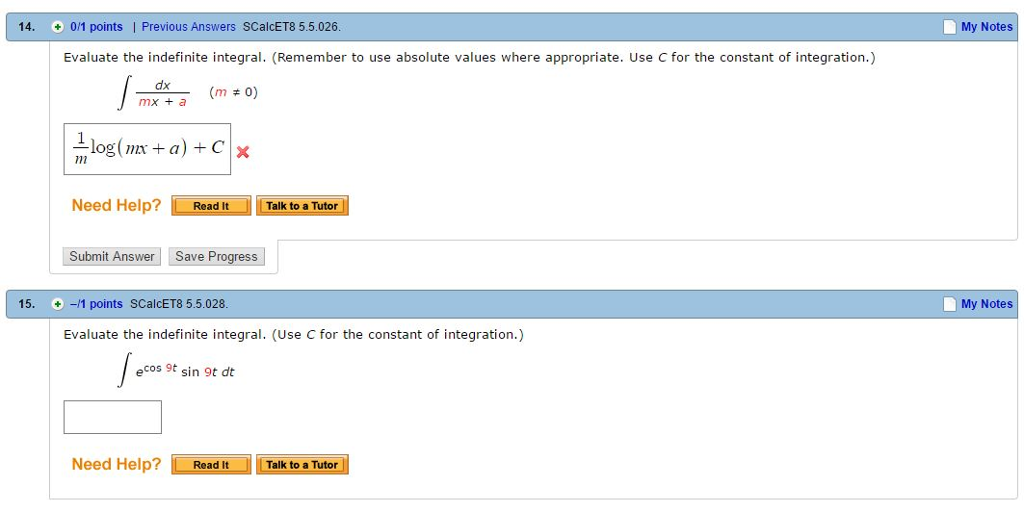The height and width of the screenshot is (512, 1024).
Task: Click Read It button under question 14
Action: coord(211,206)
